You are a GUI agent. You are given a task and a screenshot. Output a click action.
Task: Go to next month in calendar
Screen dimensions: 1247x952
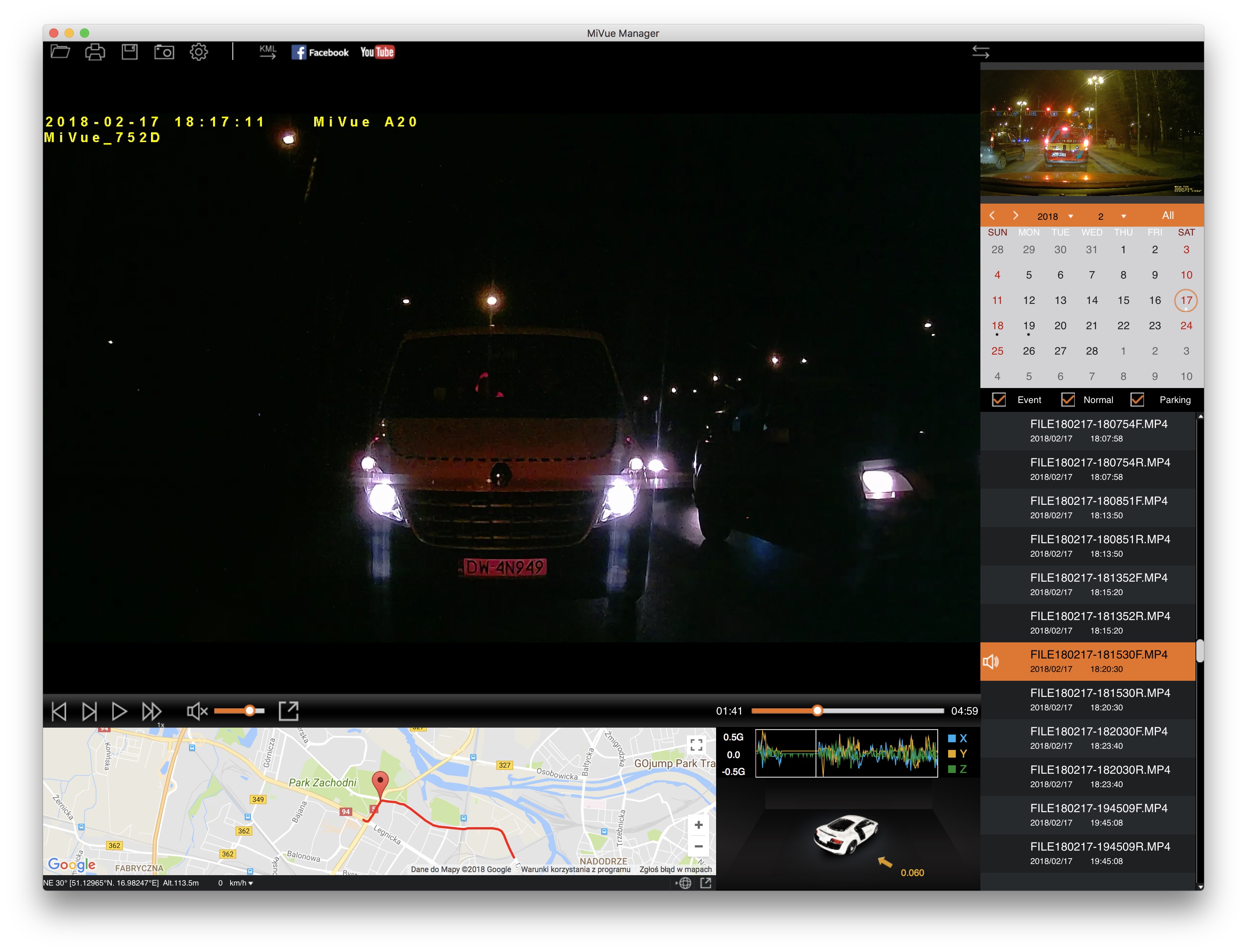[1015, 215]
